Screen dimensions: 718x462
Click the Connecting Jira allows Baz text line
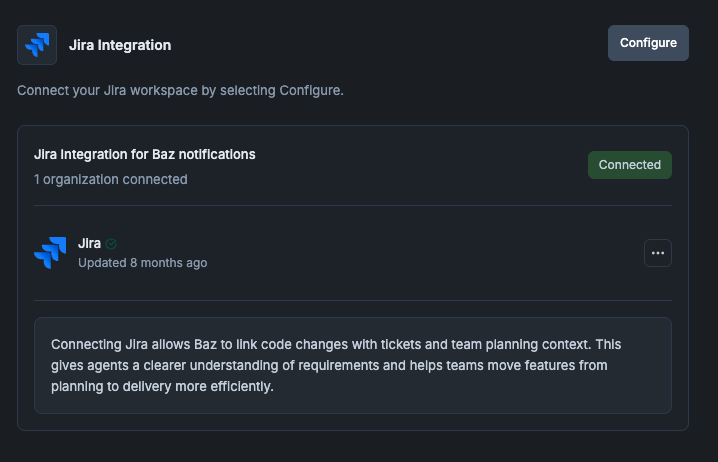coord(336,344)
